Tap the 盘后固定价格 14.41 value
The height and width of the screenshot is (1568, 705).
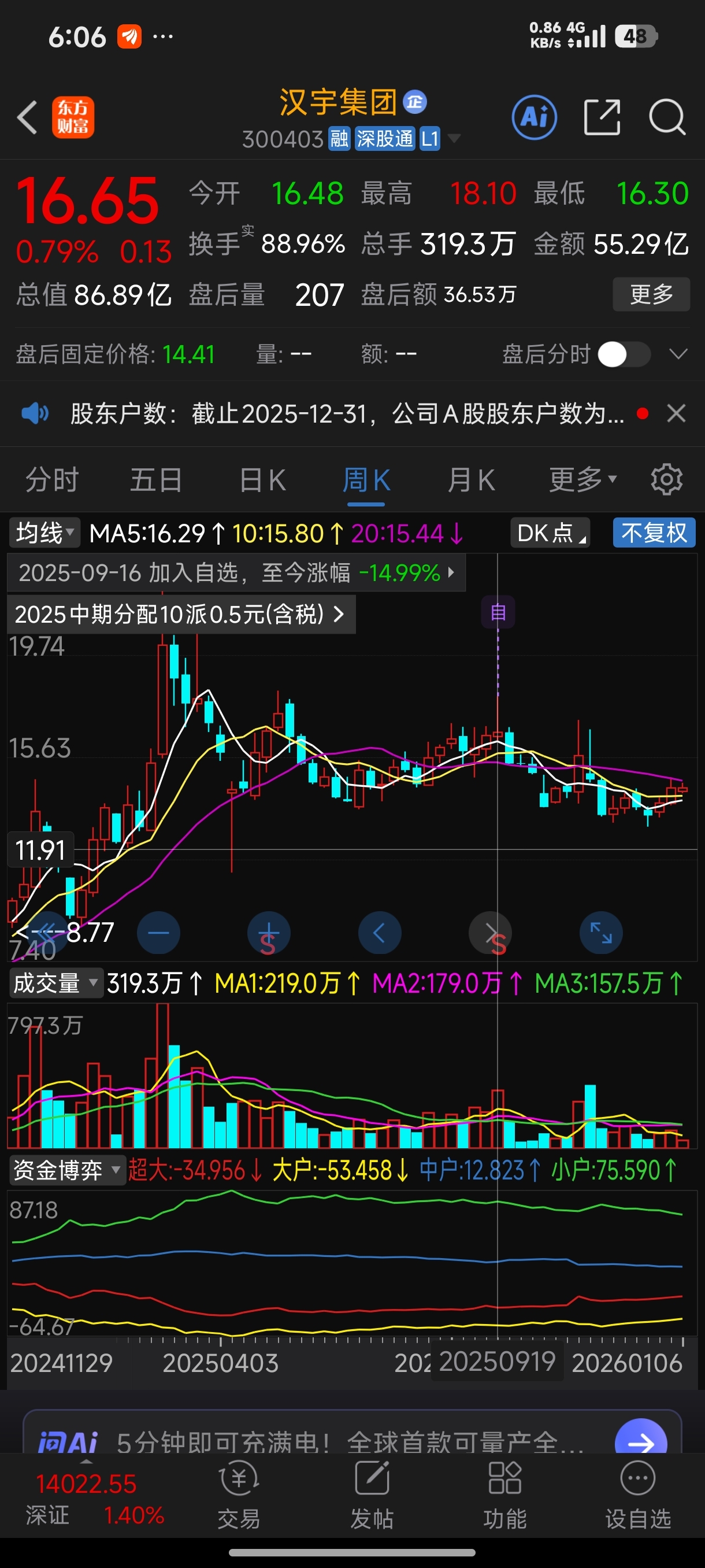pos(188,354)
